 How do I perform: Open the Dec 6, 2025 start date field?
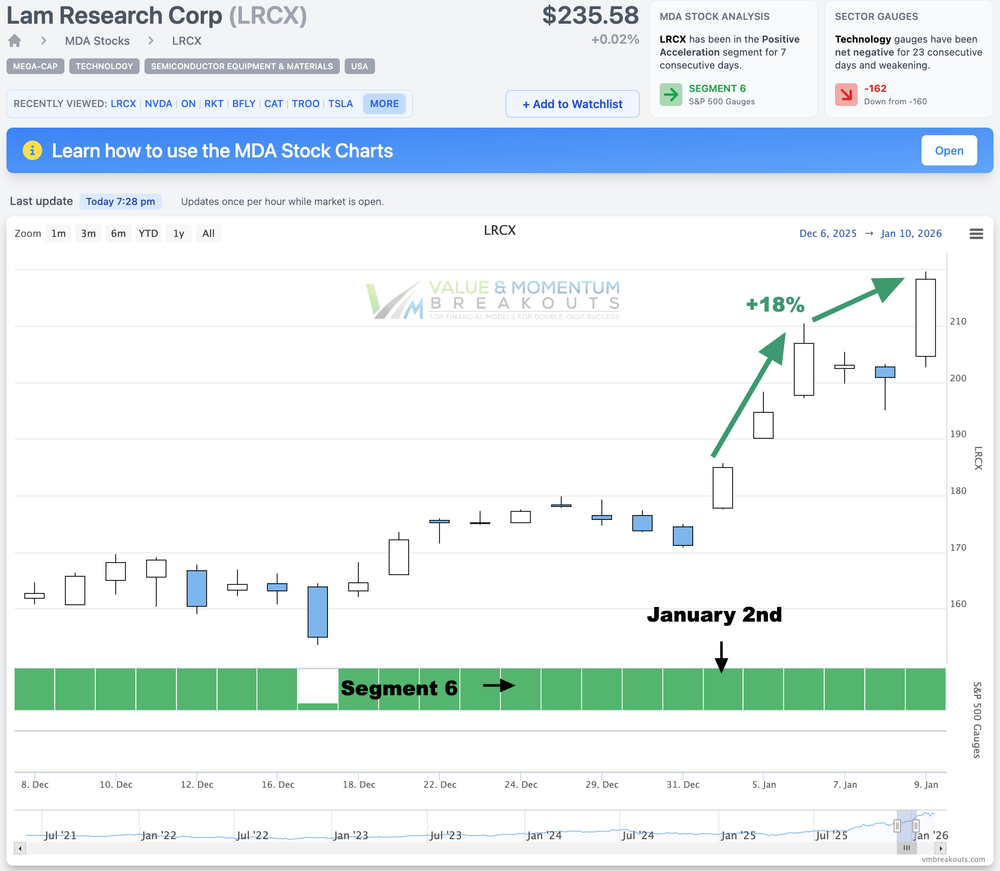point(828,233)
